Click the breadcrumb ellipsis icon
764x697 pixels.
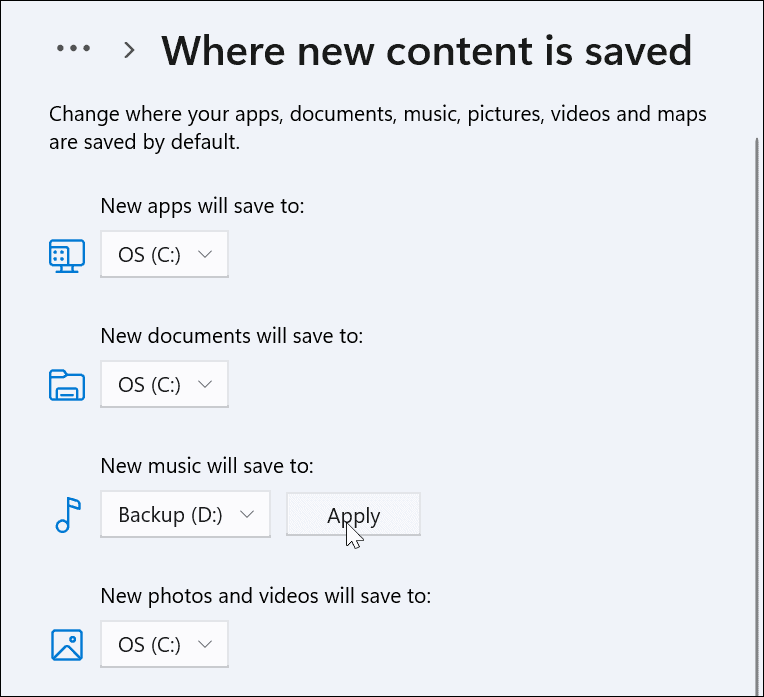click(x=73, y=49)
